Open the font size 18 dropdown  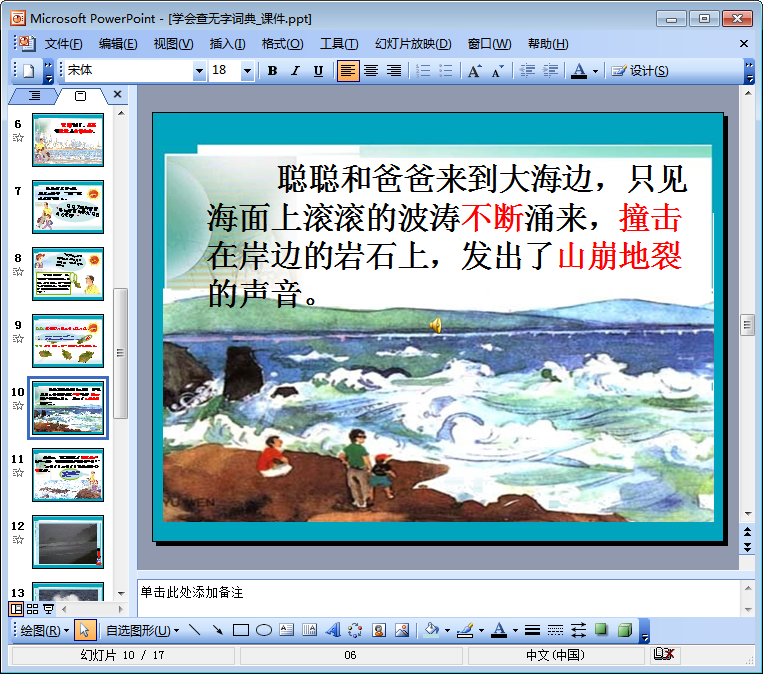pos(247,71)
